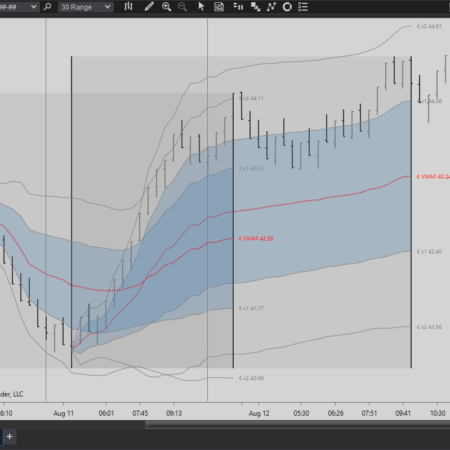Viewport: 450px width, 450px height.
Task: Open the properties list icon
Action: point(303,7)
